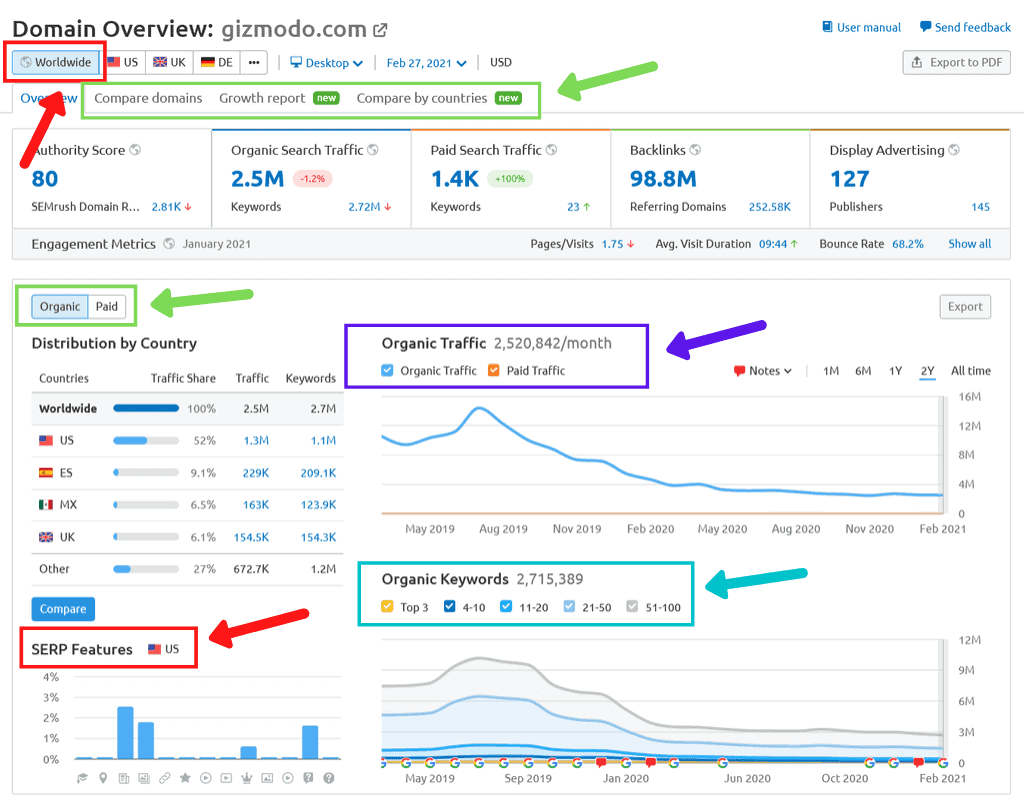Click Show all engagement metrics link
This screenshot has height=807, width=1024.
click(x=970, y=244)
